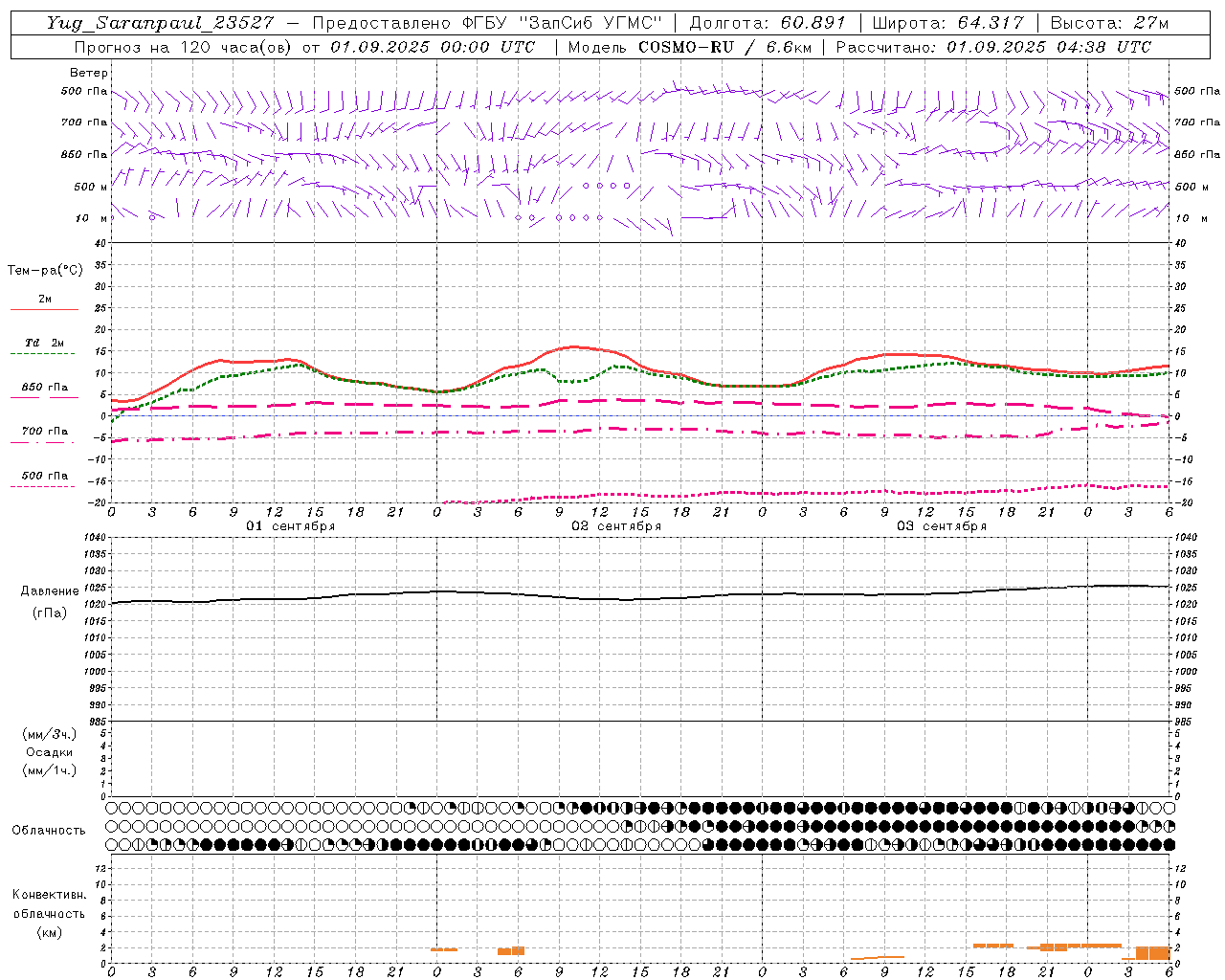
Task: Select the 02 сентября date label
Action: coord(616,526)
